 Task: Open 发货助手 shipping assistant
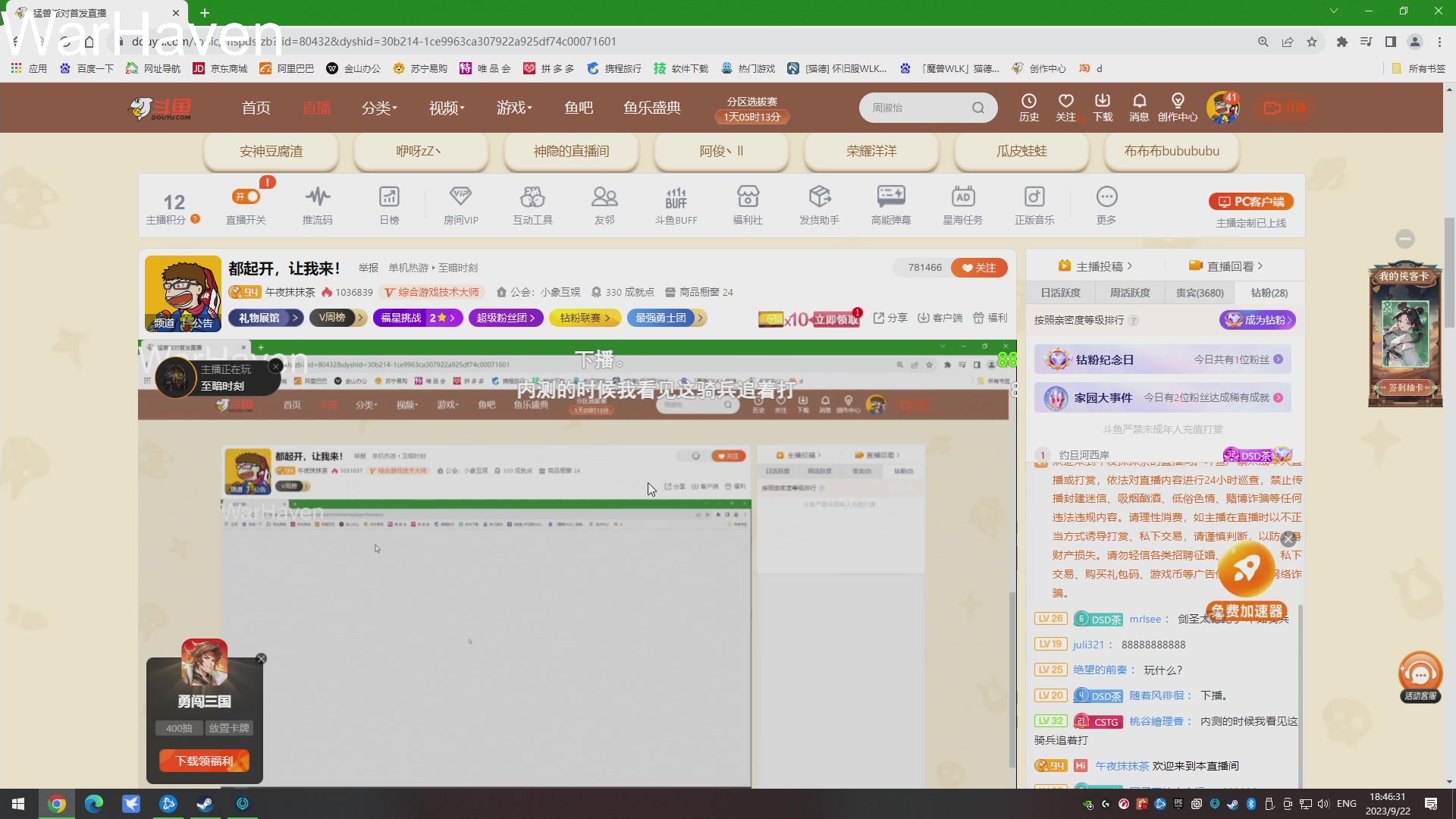click(x=819, y=205)
